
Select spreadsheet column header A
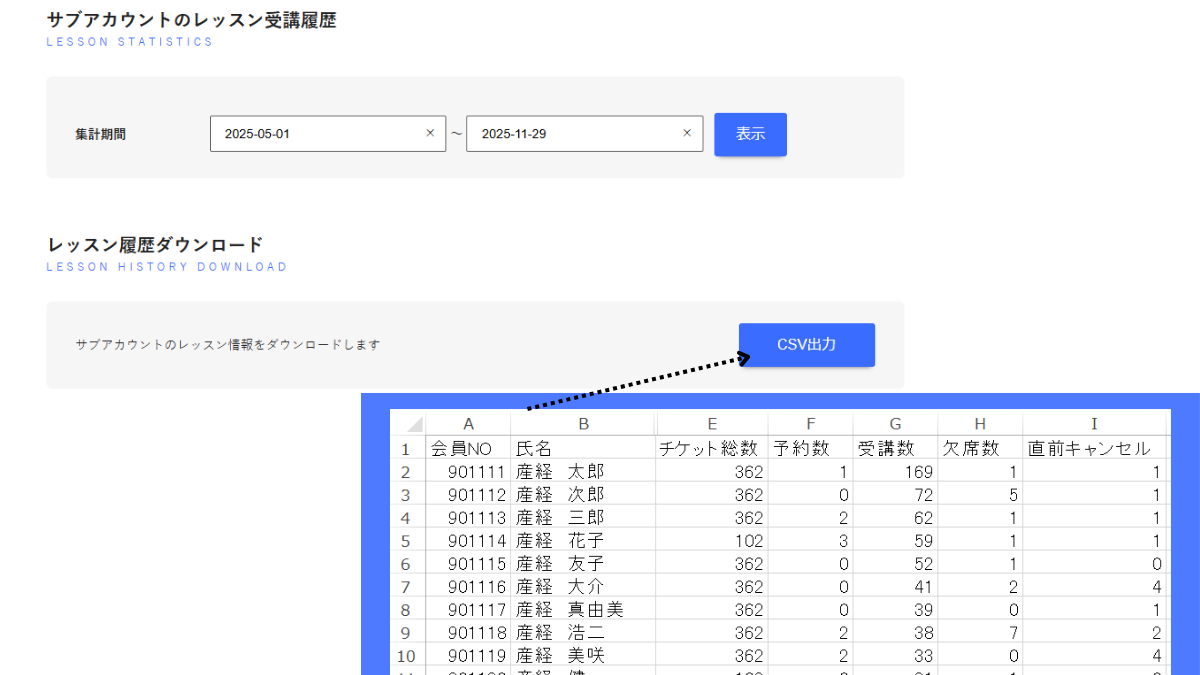[x=468, y=422]
